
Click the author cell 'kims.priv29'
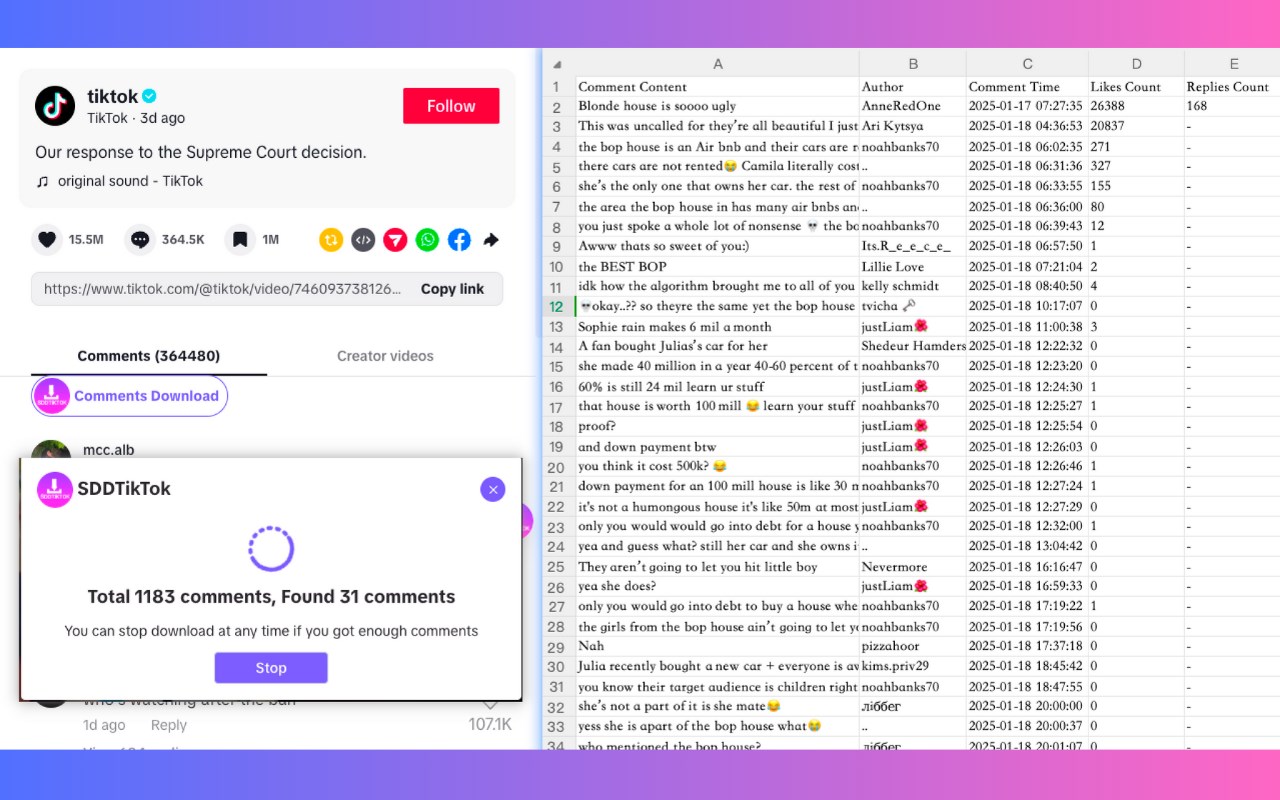913,666
